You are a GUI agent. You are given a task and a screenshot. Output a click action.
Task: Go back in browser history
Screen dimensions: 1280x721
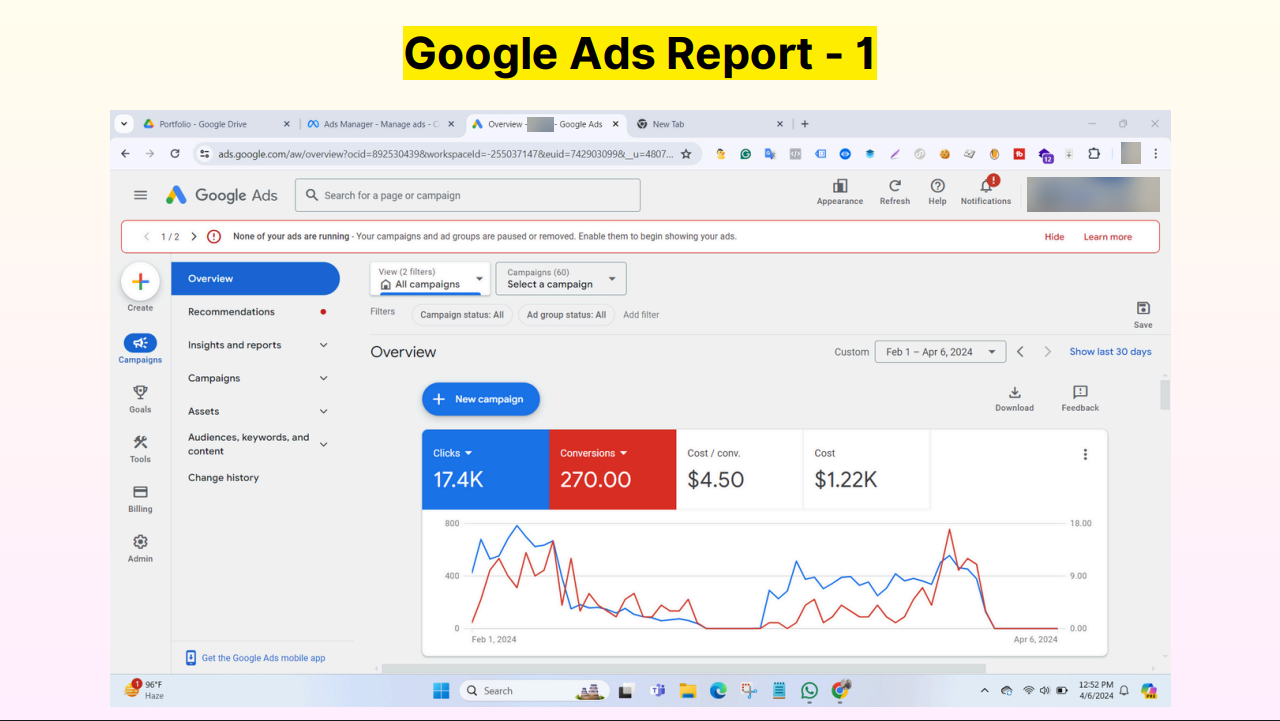125,154
